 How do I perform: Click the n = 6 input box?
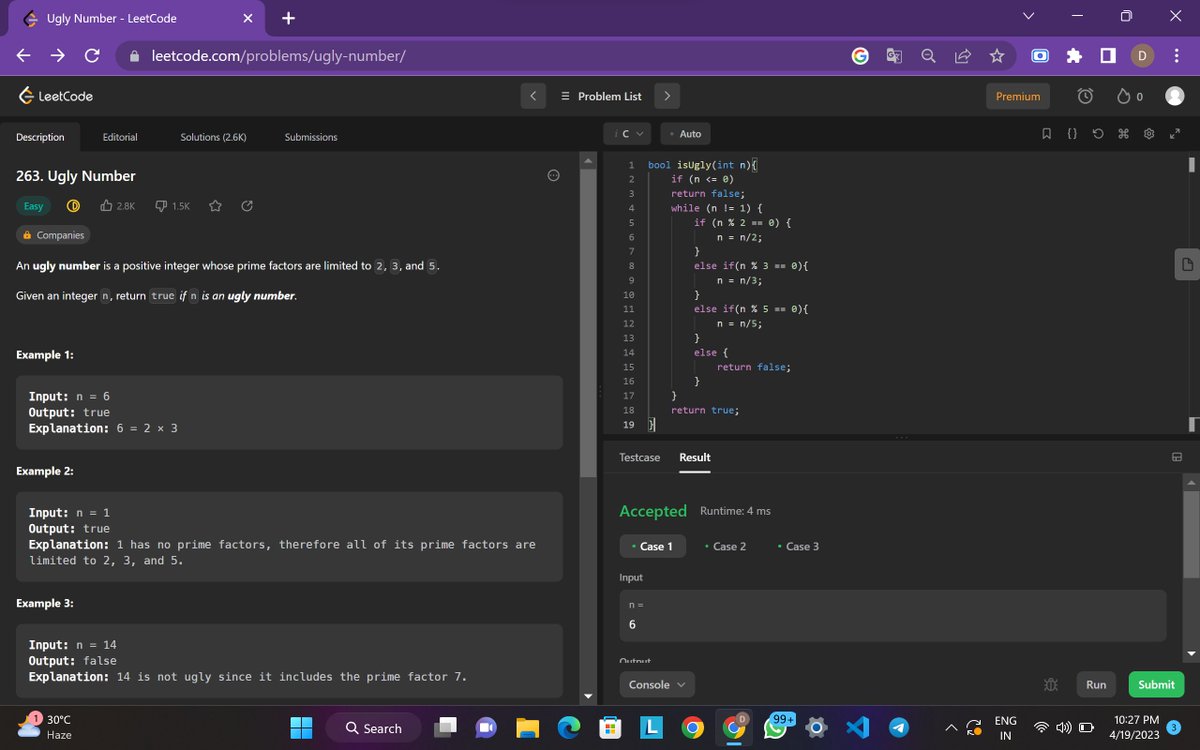coord(893,615)
